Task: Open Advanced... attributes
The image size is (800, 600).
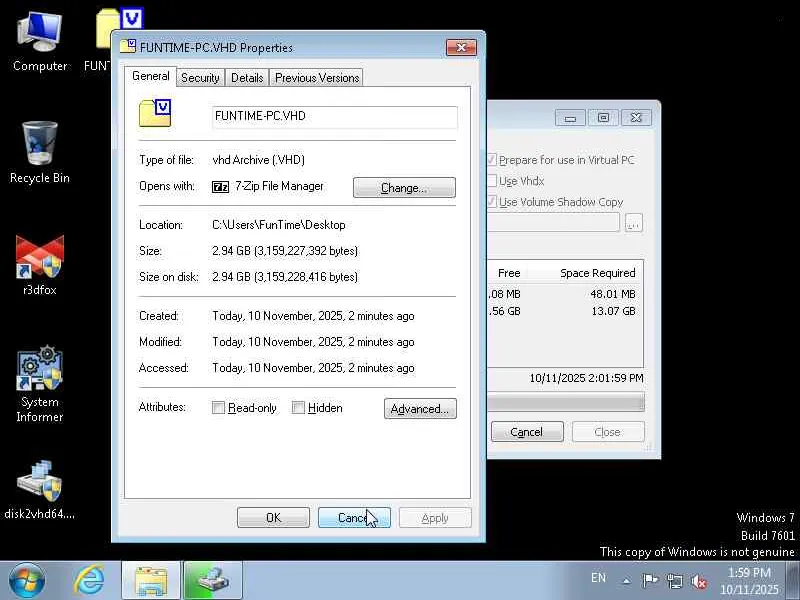Action: point(420,409)
